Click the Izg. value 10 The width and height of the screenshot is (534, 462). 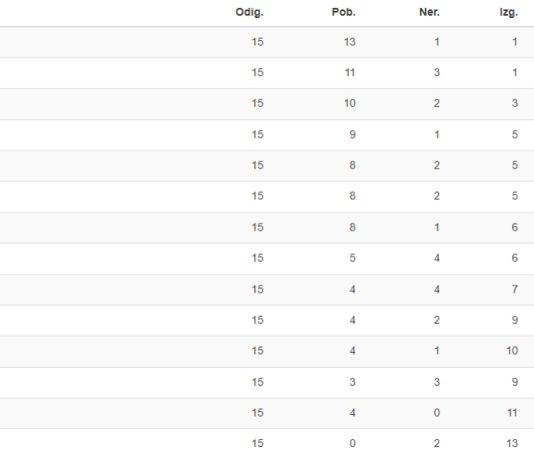tap(512, 351)
